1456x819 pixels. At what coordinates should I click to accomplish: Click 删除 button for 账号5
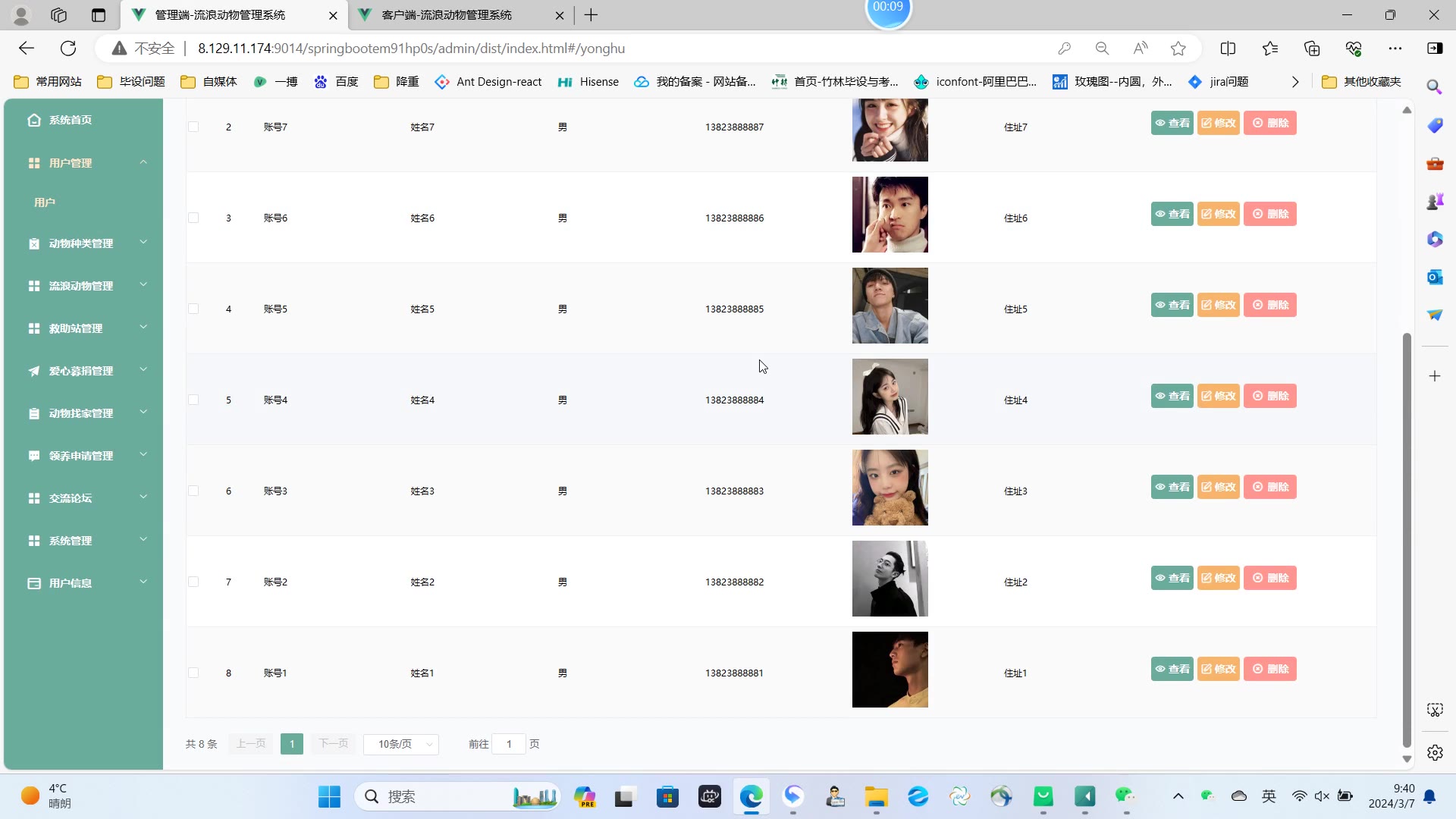[x=1270, y=305]
